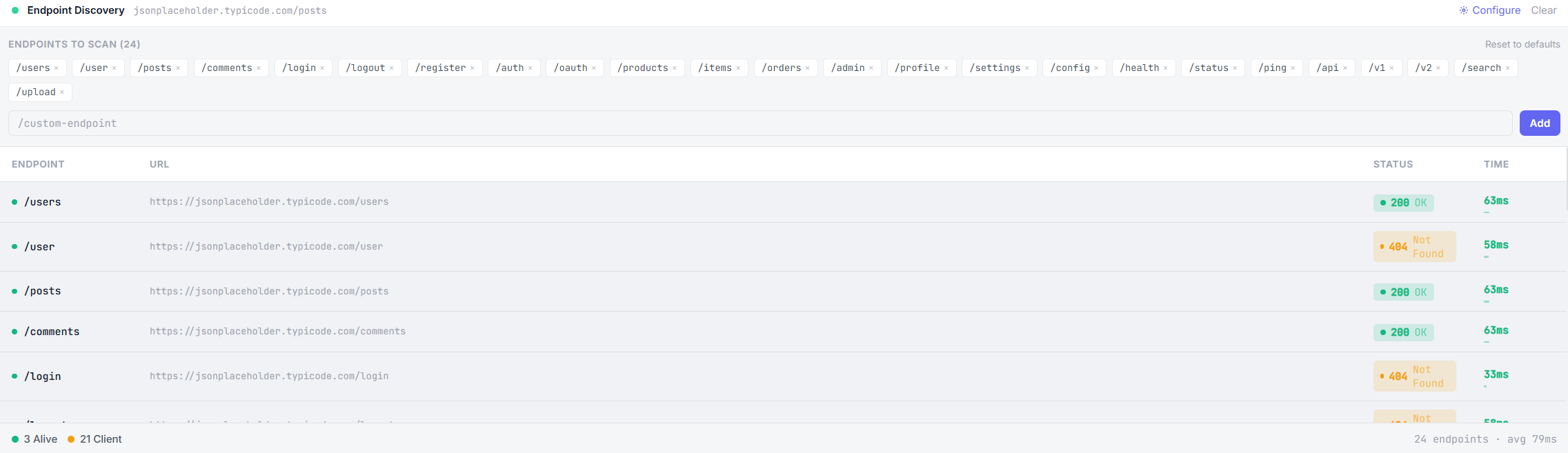The width and height of the screenshot is (1568, 453).
Task: Delete the /upload endpoint chip
Action: 62,92
